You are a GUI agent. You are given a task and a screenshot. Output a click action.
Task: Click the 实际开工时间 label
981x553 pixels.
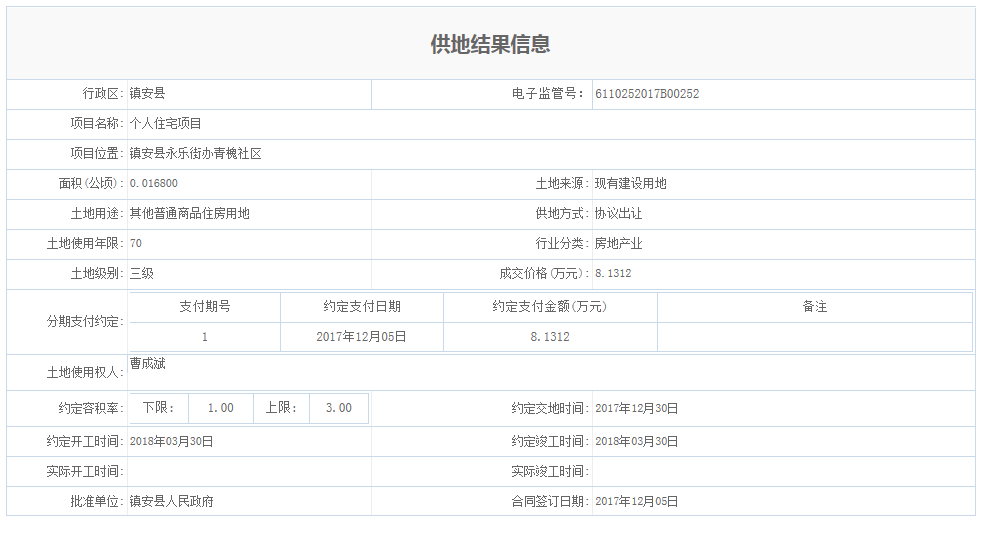85,472
